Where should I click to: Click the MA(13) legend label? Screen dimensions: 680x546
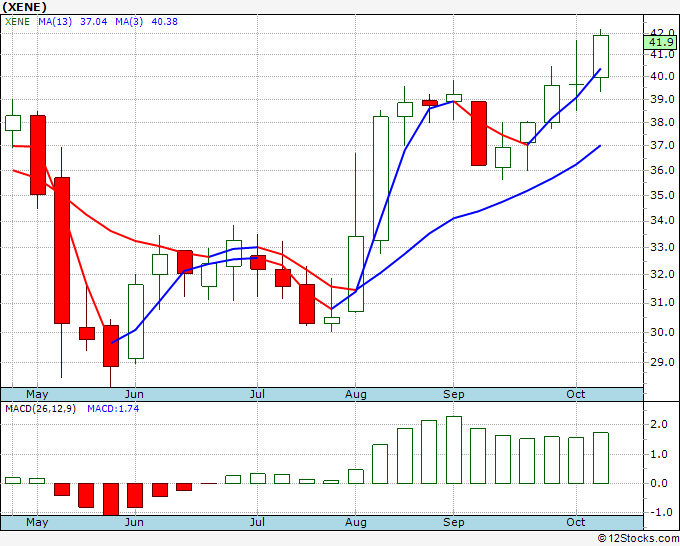[55, 22]
